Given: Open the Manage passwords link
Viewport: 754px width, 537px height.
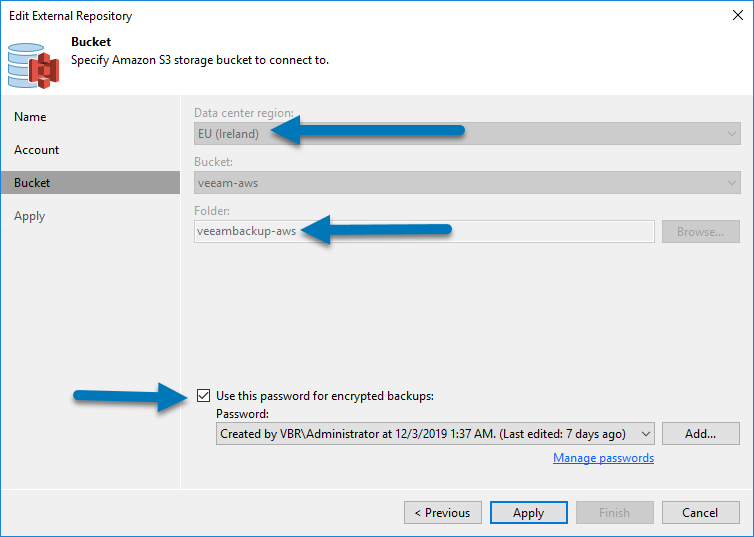Looking at the screenshot, I should coord(603,458).
